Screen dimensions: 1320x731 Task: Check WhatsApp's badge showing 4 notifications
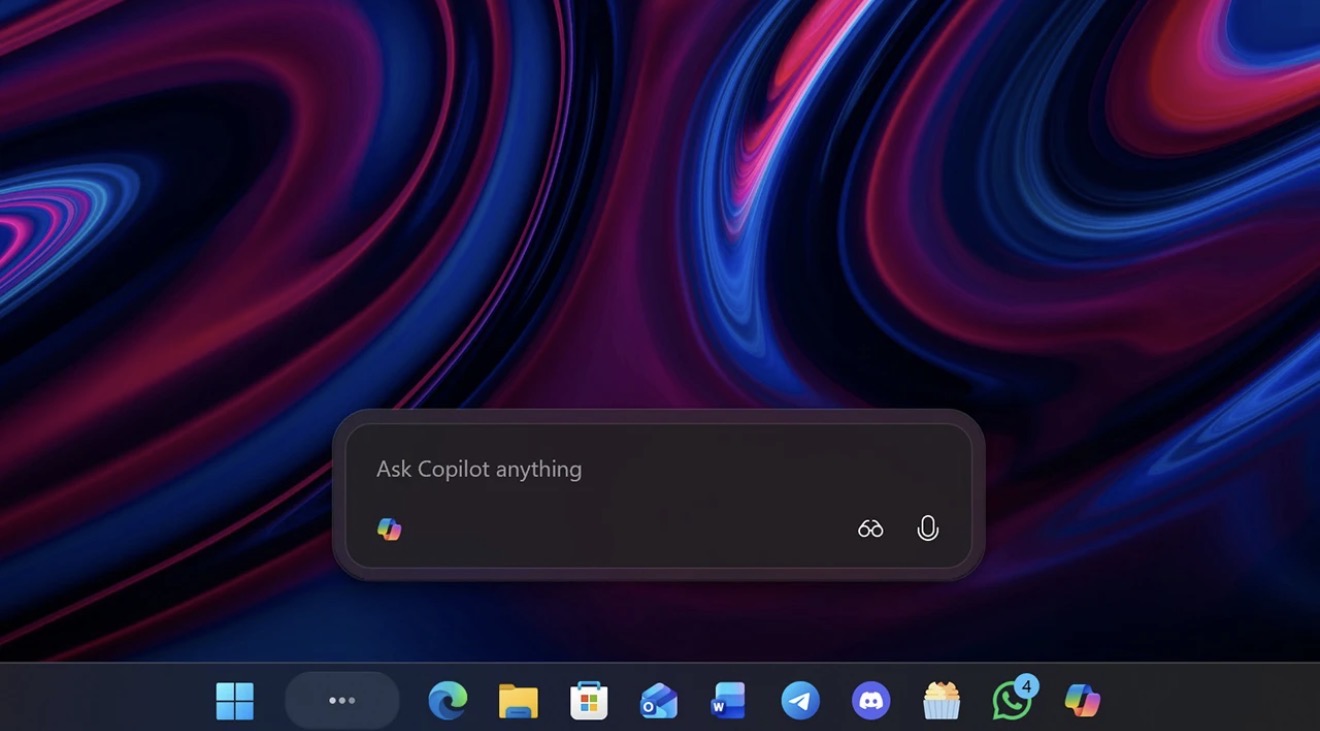click(x=1026, y=686)
